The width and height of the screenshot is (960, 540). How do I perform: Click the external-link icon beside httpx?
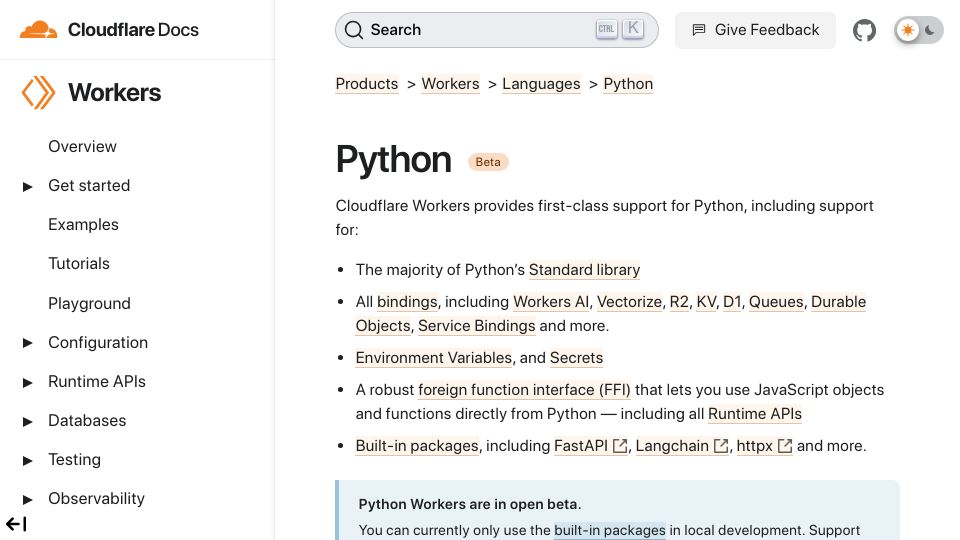pos(784,446)
